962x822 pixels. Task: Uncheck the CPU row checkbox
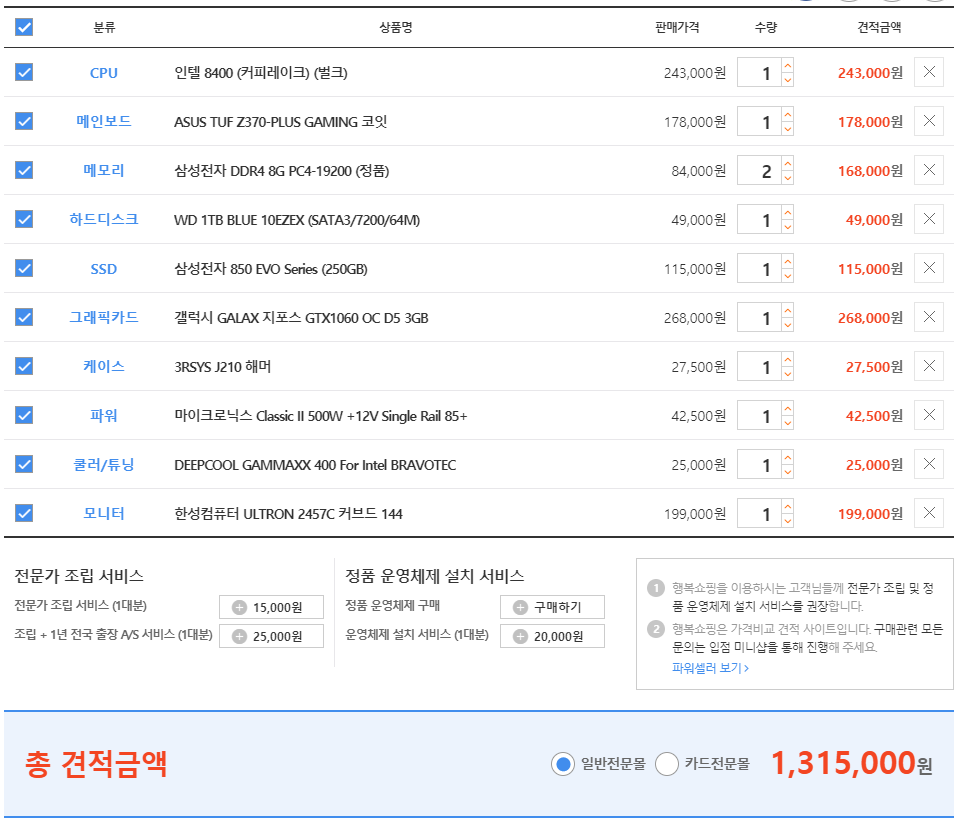click(x=24, y=72)
